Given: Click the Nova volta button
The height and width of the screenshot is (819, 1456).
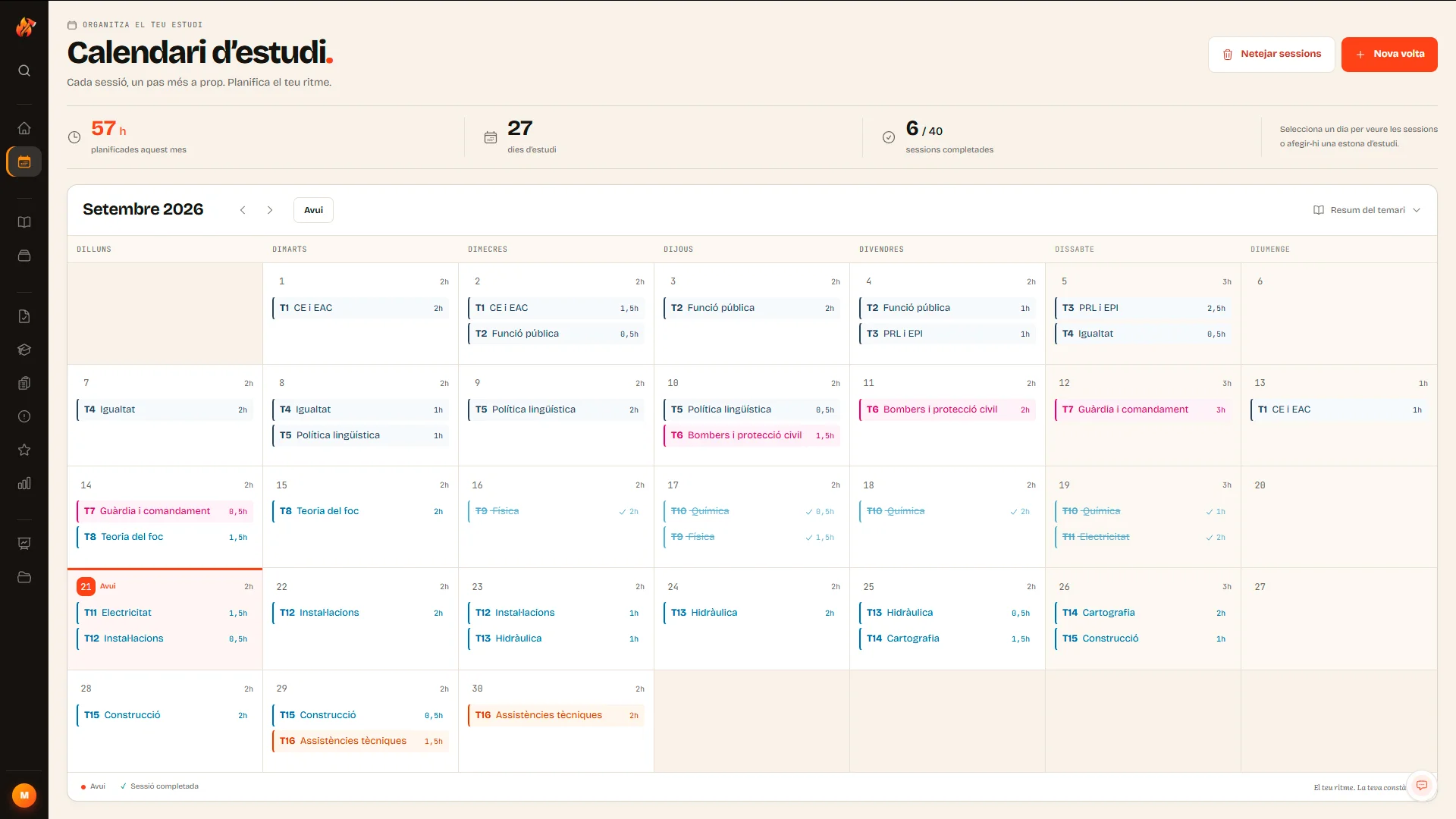Looking at the screenshot, I should pos(1389,55).
